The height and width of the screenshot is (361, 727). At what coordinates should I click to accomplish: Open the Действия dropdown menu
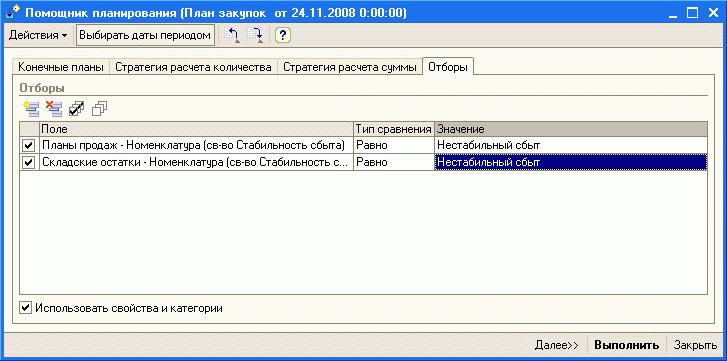[38, 35]
